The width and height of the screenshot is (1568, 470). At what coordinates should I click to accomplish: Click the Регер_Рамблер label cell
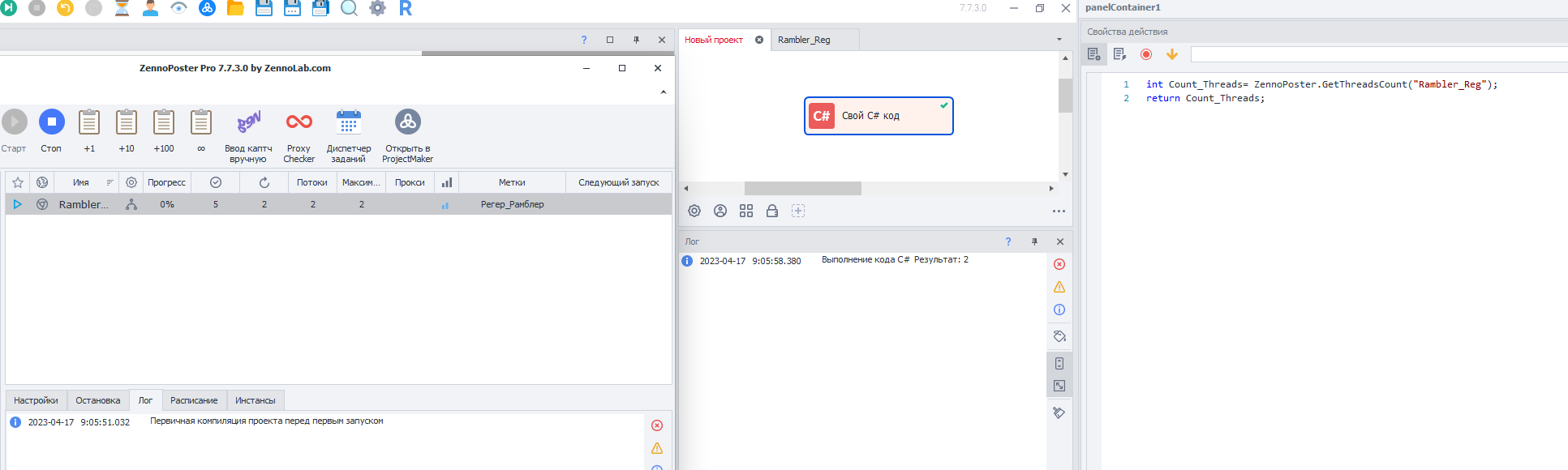[513, 204]
